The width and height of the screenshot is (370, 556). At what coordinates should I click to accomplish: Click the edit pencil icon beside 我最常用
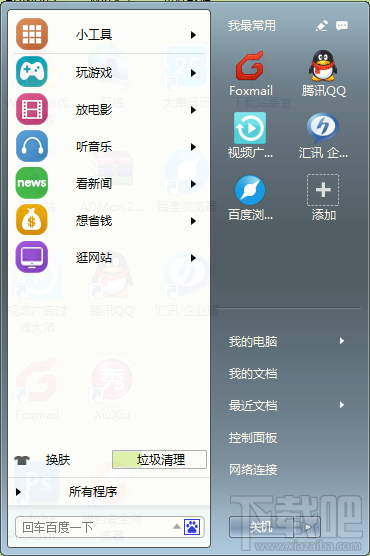point(322,26)
